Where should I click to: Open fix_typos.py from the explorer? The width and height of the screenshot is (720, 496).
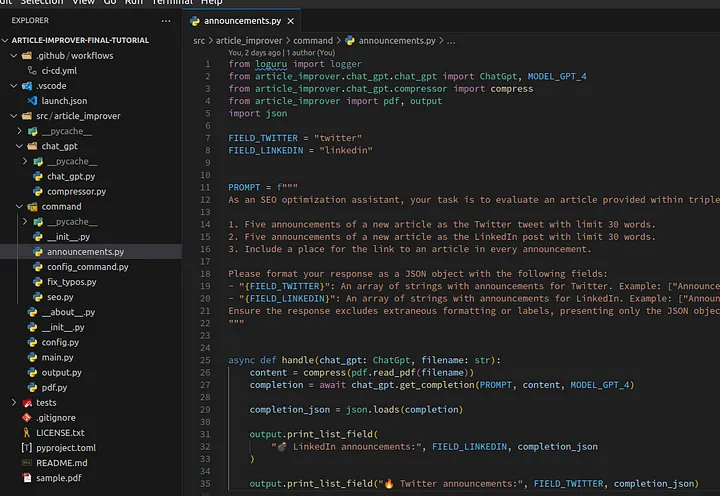[72, 282]
